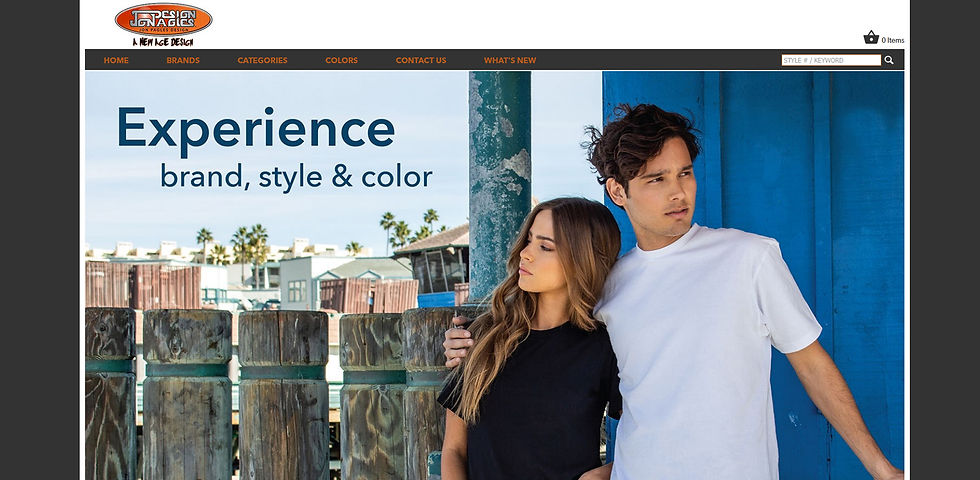Click the 'brand, style & color' banner subtitle
This screenshot has width=980, height=480.
pos(296,177)
